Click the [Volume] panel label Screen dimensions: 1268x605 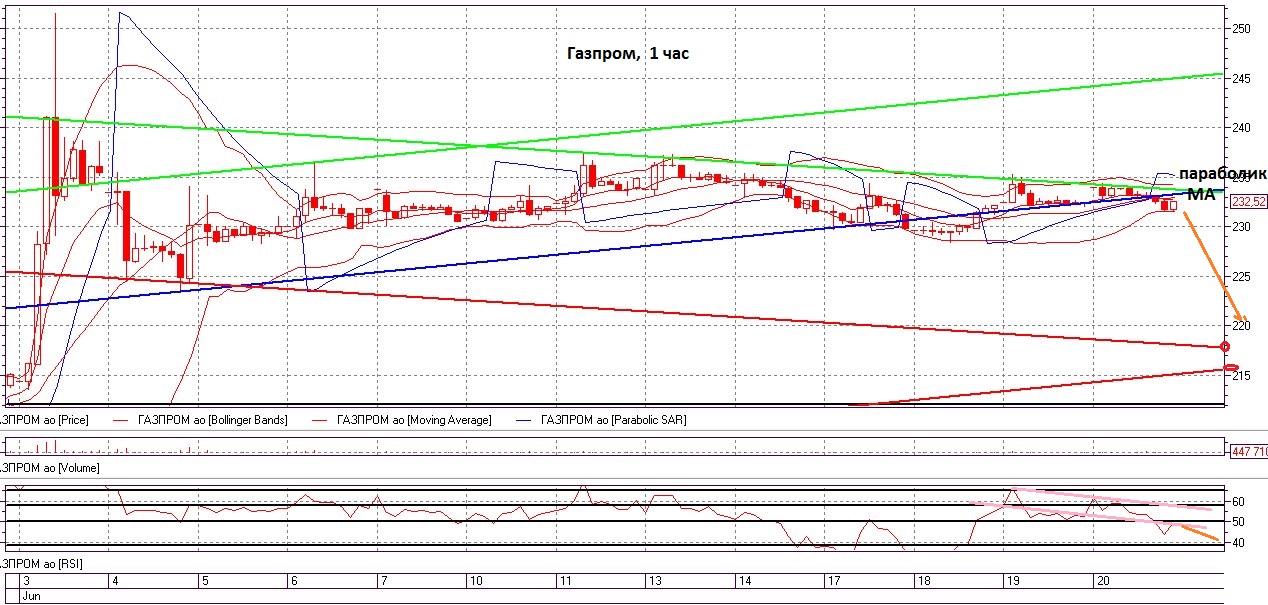tap(49, 467)
